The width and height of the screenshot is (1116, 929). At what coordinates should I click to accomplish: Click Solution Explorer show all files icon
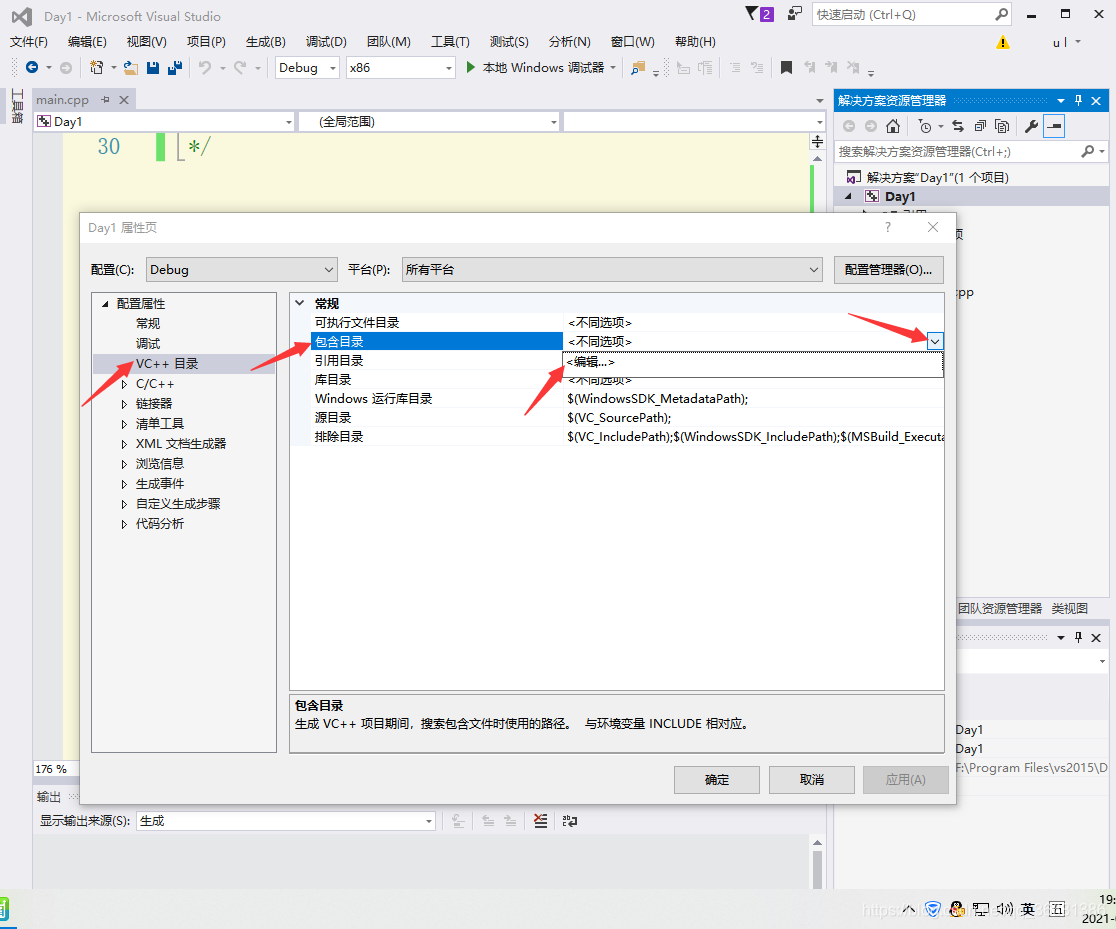coord(1002,127)
